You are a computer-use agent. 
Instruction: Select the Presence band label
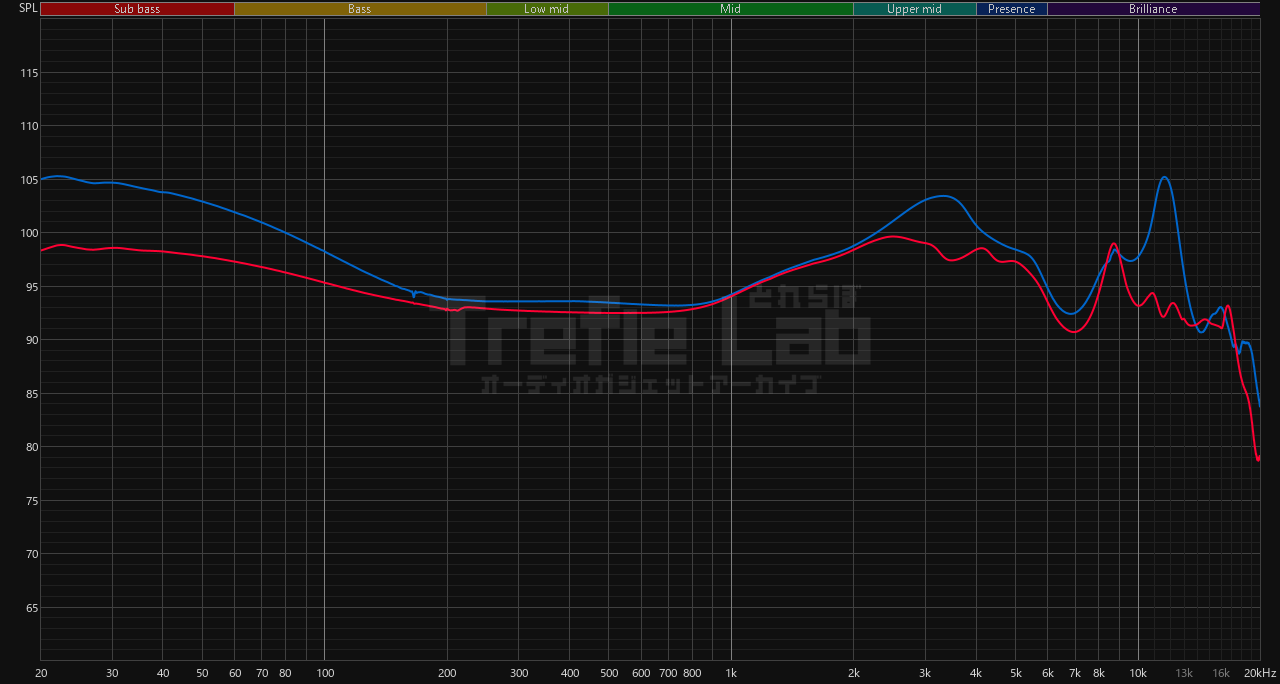click(1011, 9)
